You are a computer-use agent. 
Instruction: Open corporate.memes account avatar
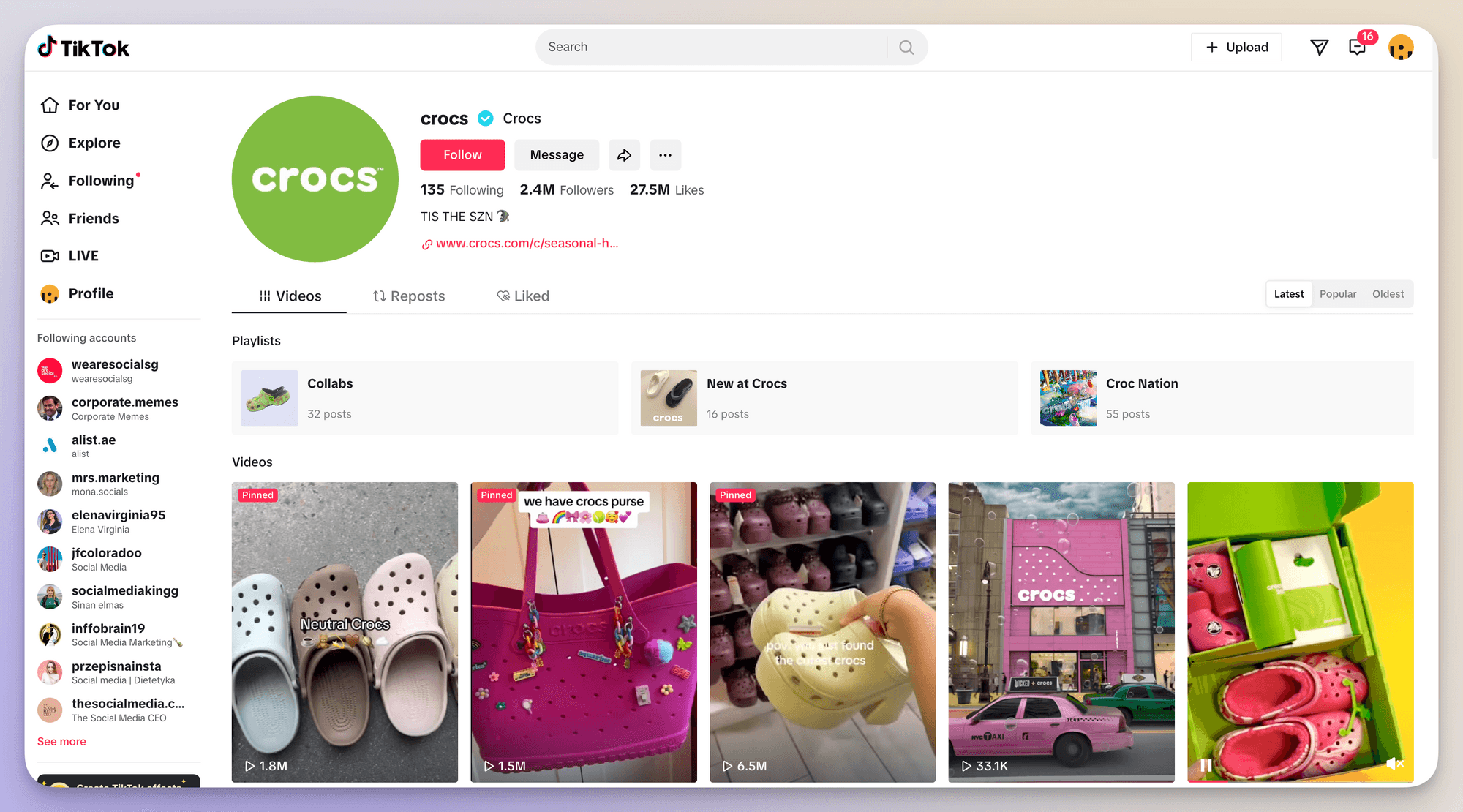pyautogui.click(x=50, y=408)
